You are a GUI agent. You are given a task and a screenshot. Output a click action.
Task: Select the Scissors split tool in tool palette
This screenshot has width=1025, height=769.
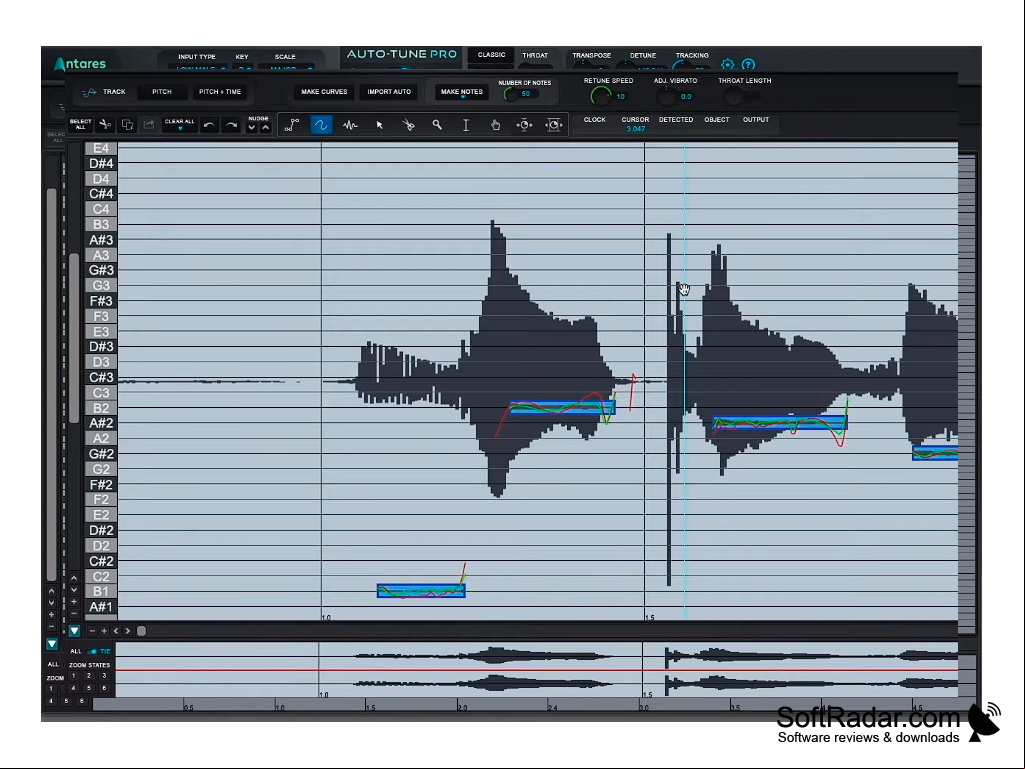408,125
